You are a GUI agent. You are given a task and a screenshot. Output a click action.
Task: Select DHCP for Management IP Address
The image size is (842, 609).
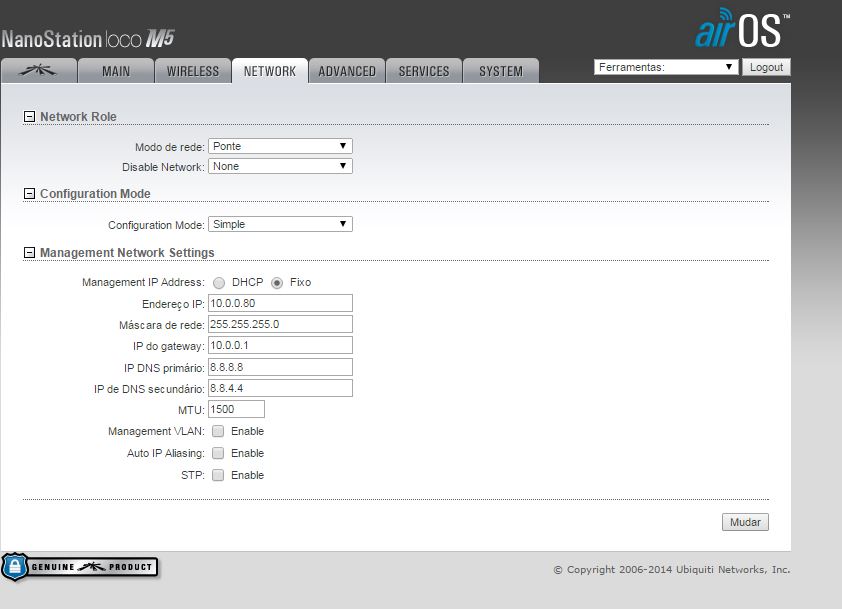pyautogui.click(x=219, y=283)
